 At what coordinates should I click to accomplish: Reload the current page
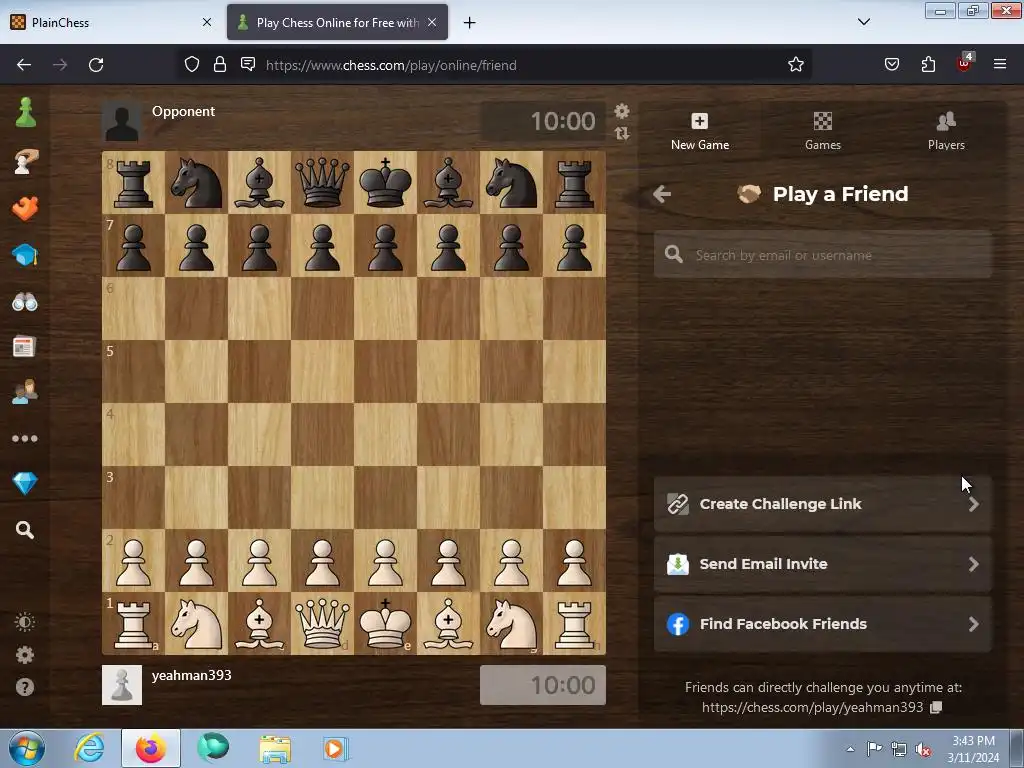[96, 65]
